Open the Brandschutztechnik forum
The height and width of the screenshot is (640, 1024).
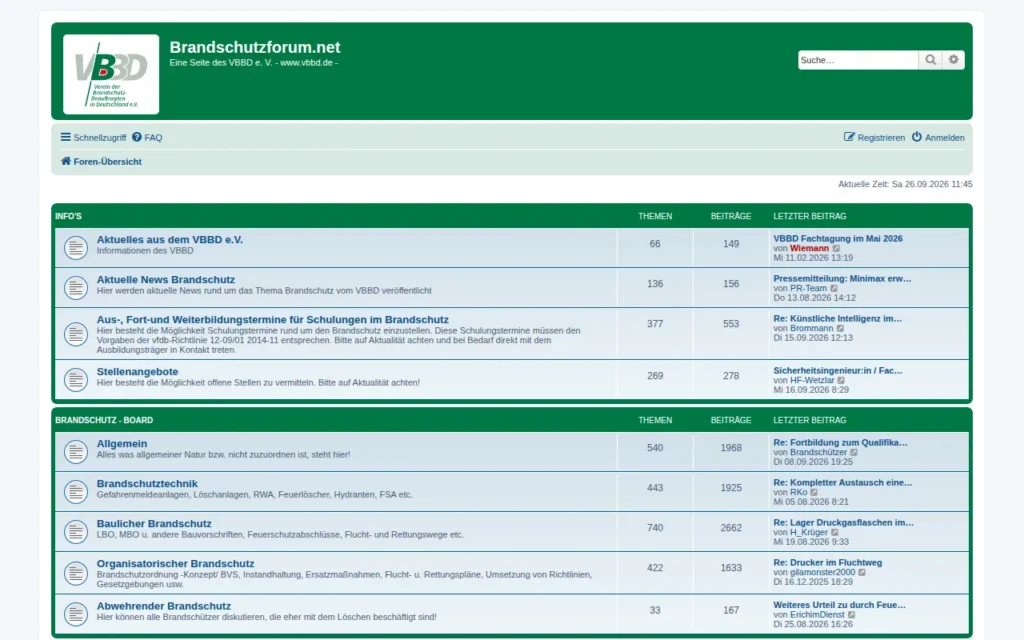[x=147, y=484]
